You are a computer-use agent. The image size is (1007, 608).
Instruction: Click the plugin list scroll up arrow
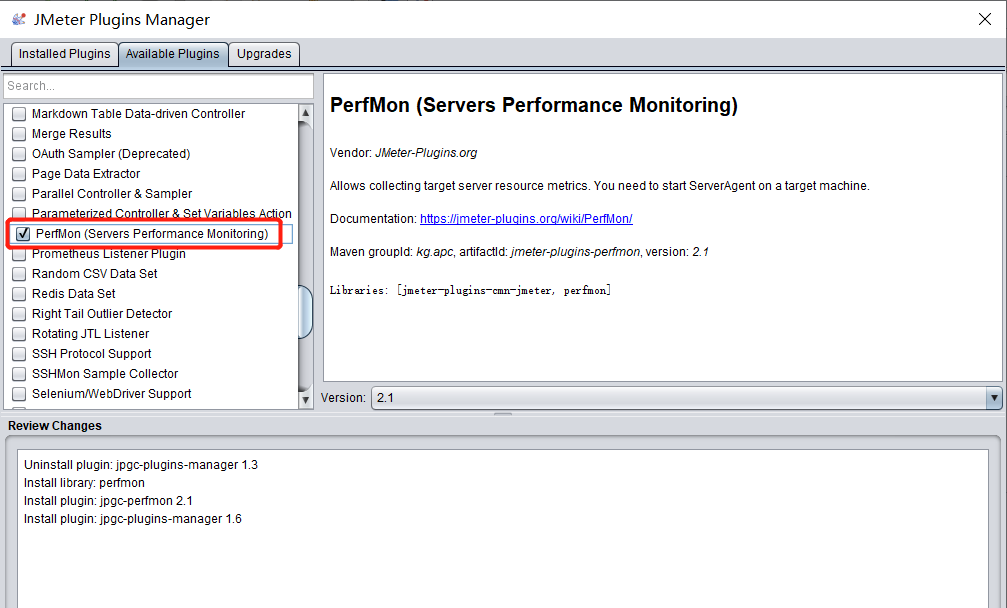(x=306, y=112)
